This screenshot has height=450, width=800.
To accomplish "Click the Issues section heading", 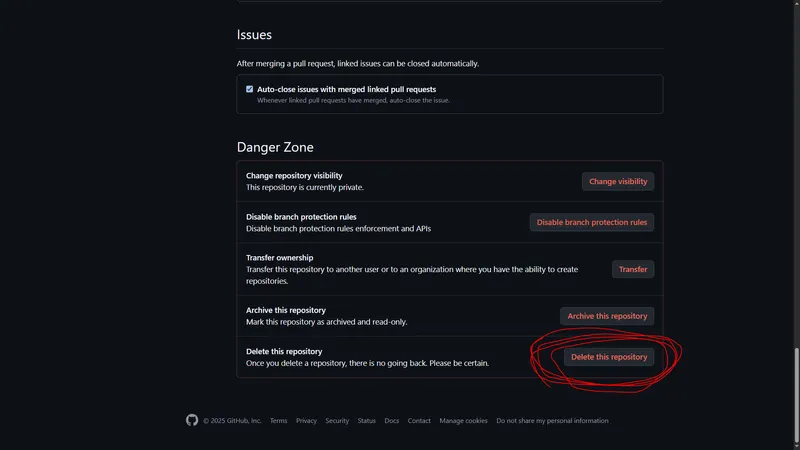I will tap(254, 34).
